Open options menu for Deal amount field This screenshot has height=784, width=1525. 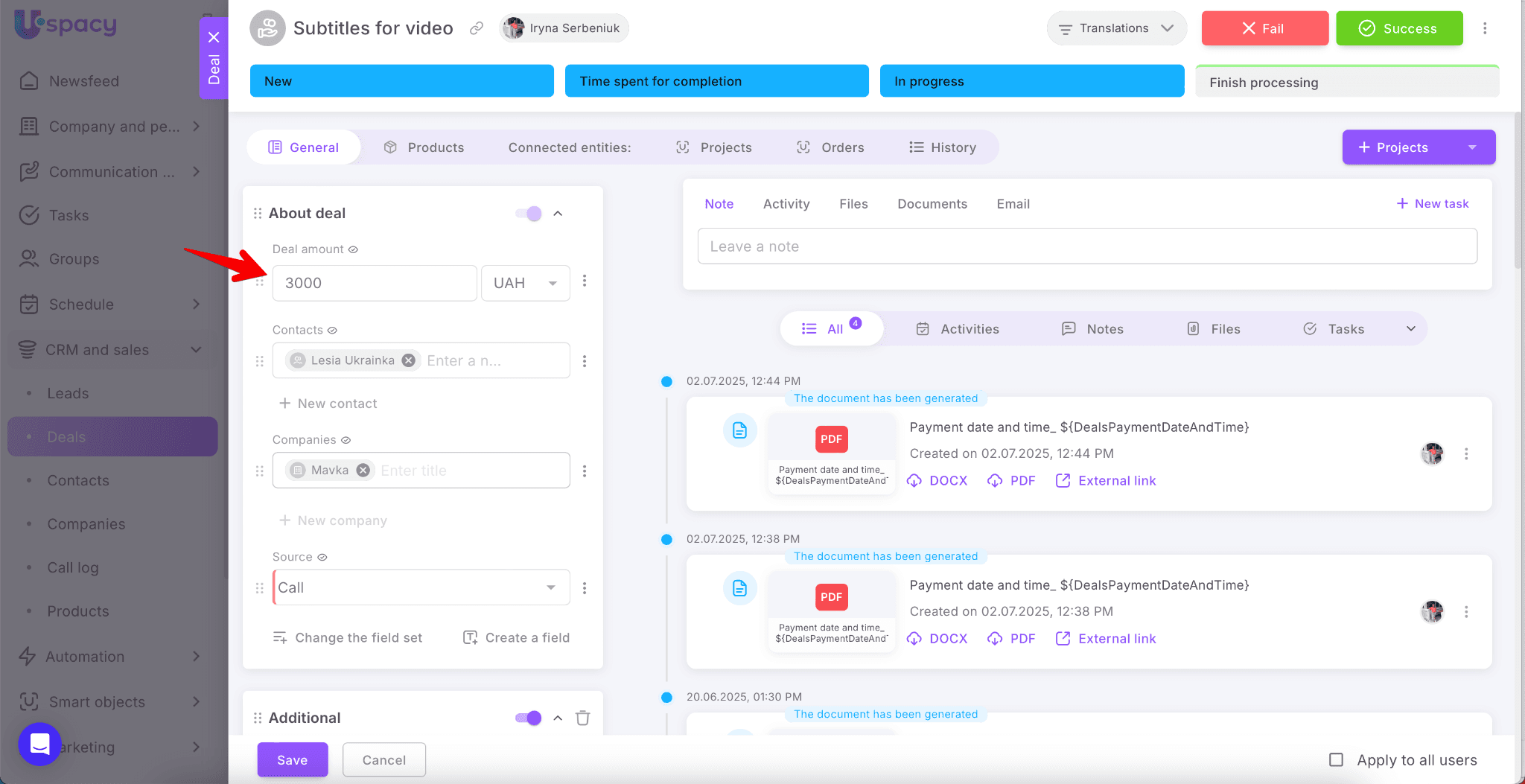[585, 281]
